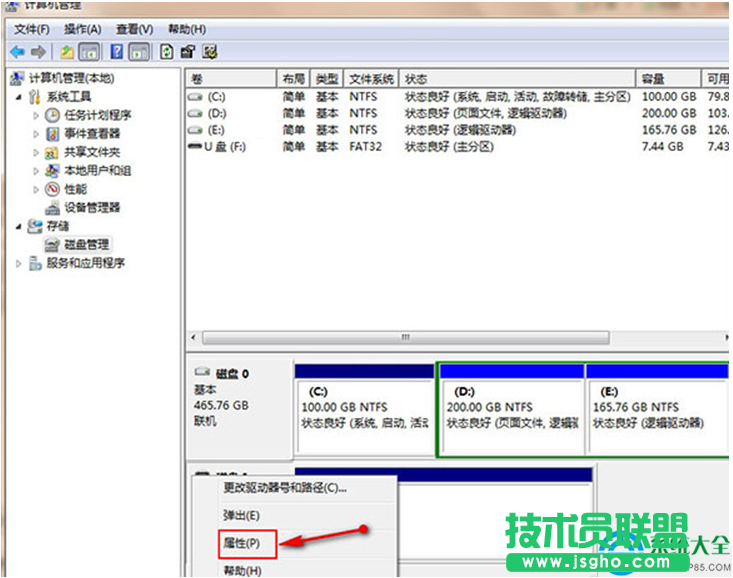733x578 pixels.
Task: Select 磁盘管理 (Disk Management) in the tree
Action: [x=88, y=244]
